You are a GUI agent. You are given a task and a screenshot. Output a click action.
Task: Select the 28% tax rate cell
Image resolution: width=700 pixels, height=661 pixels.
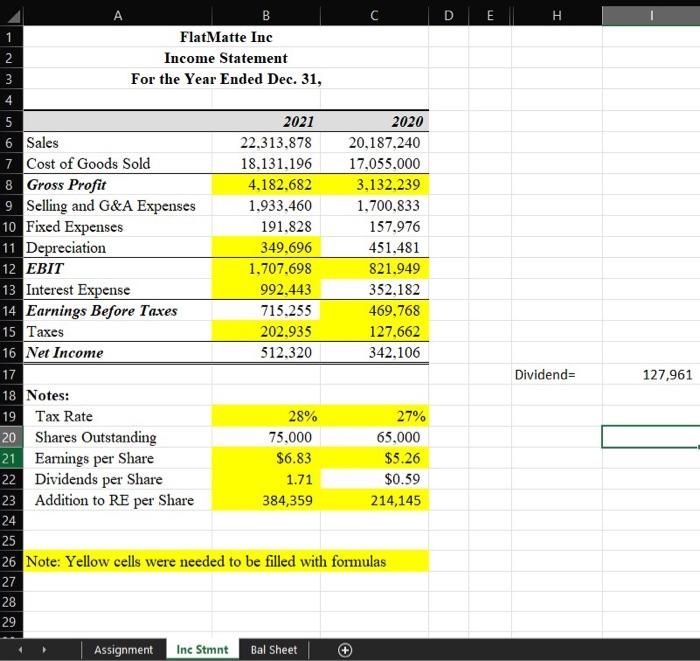[x=266, y=416]
